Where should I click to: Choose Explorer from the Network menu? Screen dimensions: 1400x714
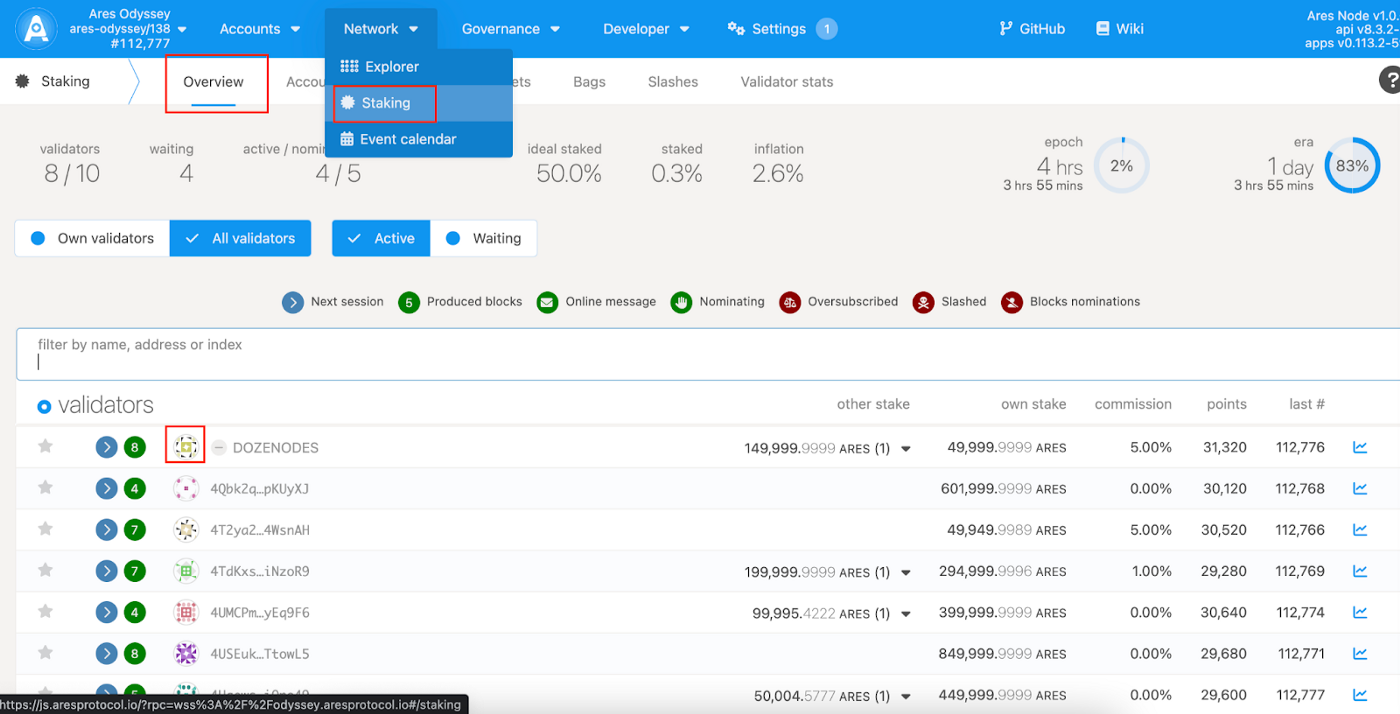coord(419,67)
